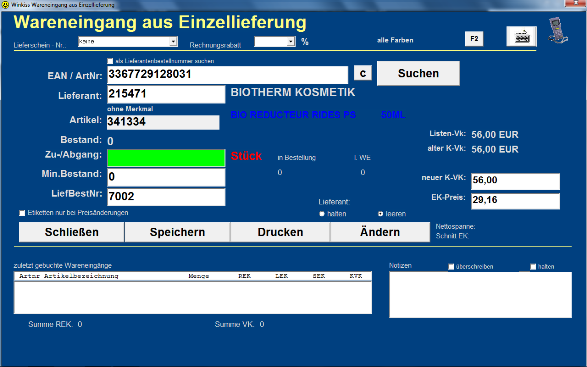Click the Artikelbezeichnung column header
Screen dimensions: 587x367
[x=81, y=276]
